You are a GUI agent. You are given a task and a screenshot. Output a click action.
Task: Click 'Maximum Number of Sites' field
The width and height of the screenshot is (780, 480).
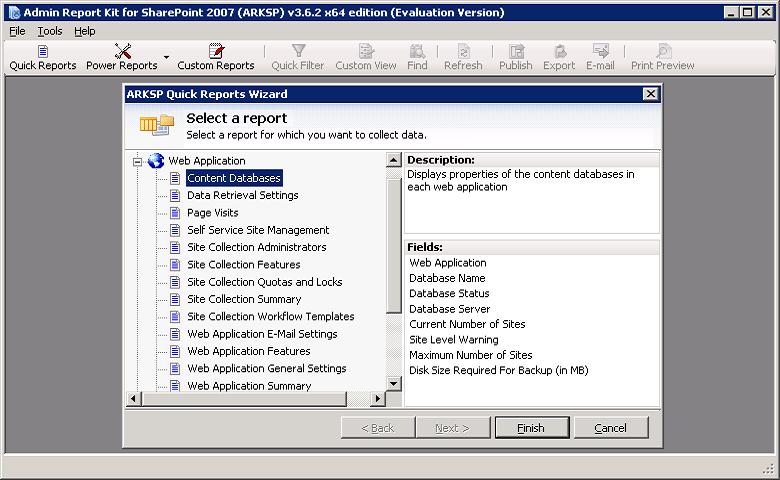(471, 355)
